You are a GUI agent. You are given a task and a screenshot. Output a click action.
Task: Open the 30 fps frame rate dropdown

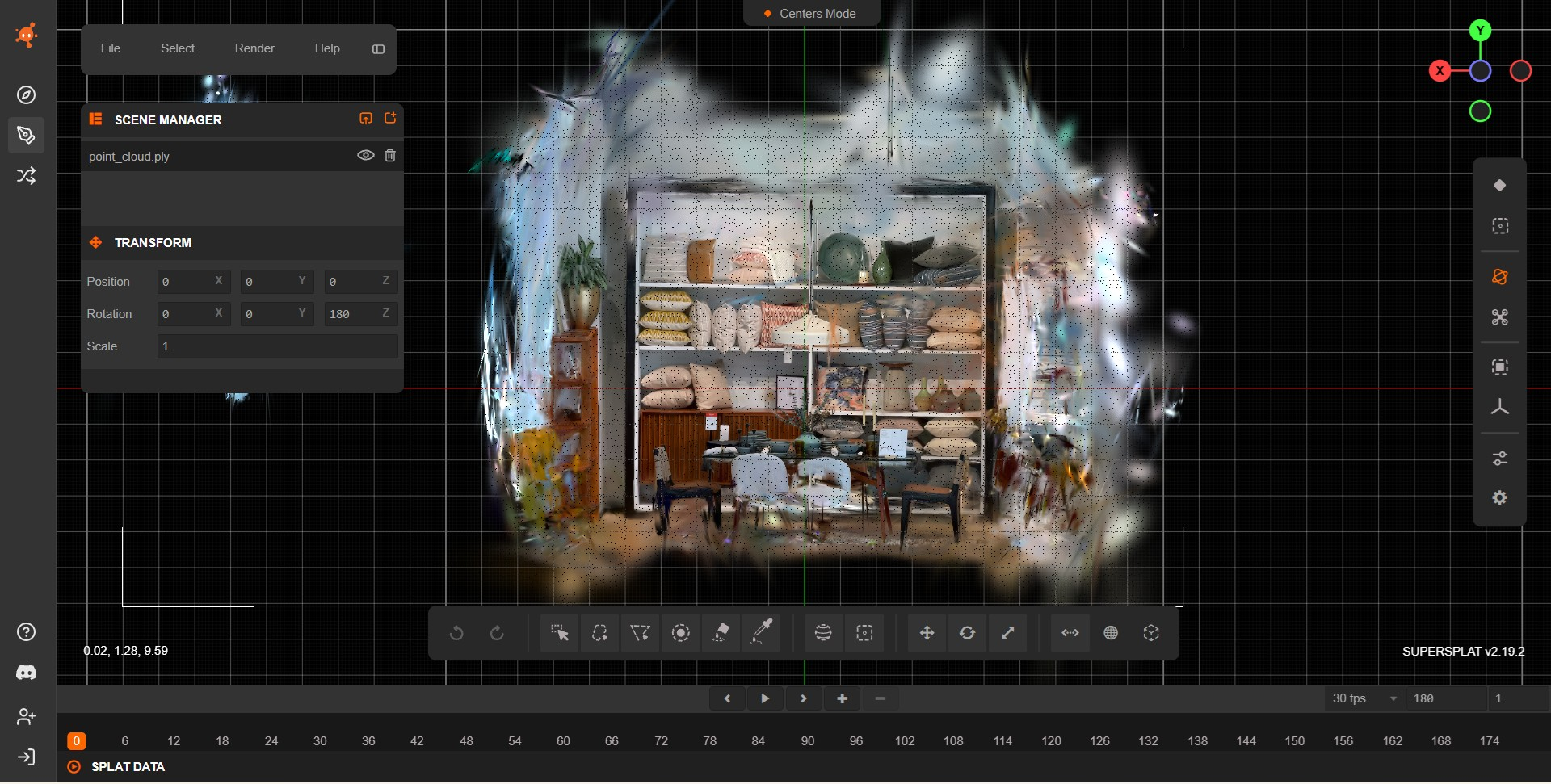(x=1364, y=699)
